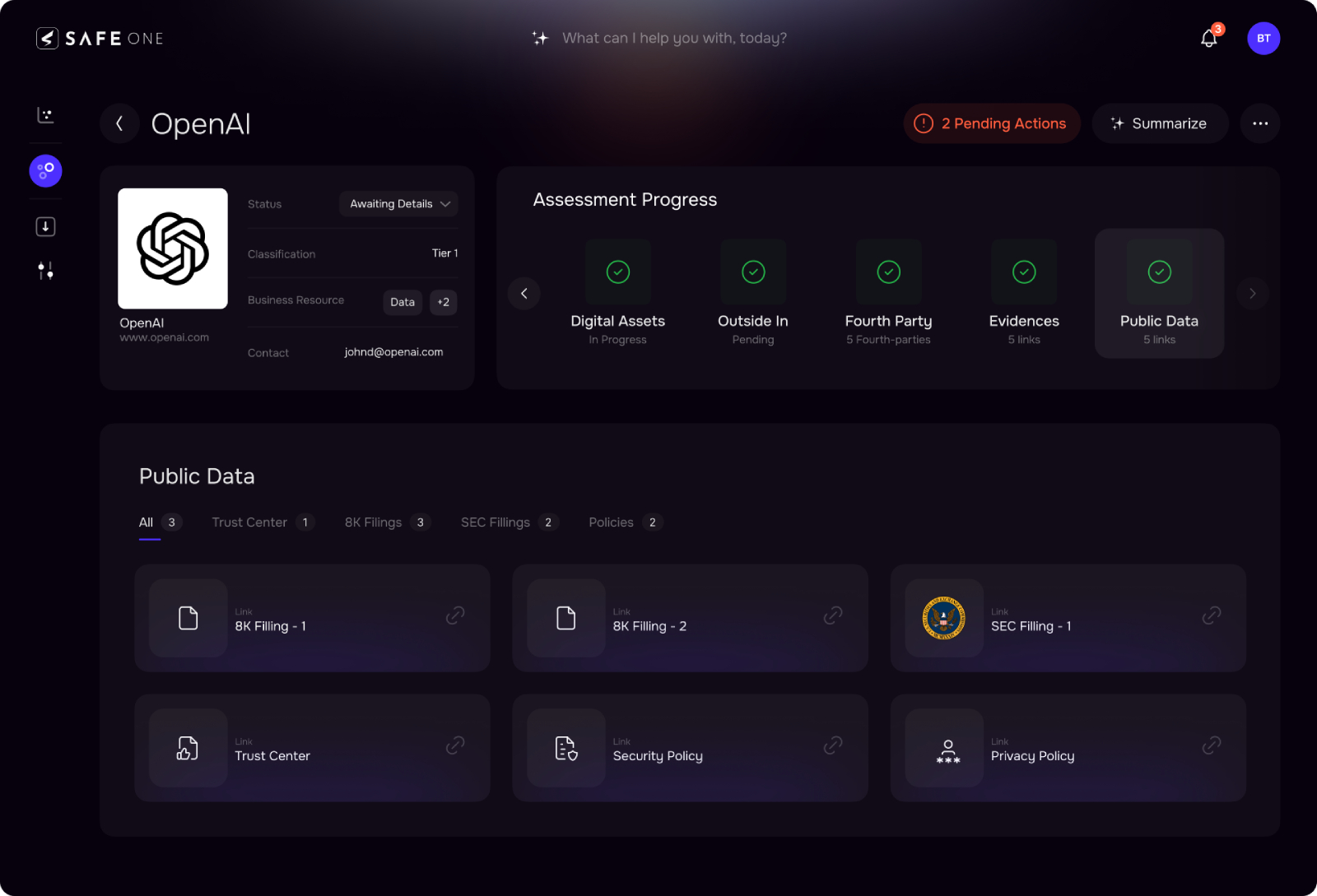
Task: Open link icon on 8K Filling - 2
Action: point(833,615)
